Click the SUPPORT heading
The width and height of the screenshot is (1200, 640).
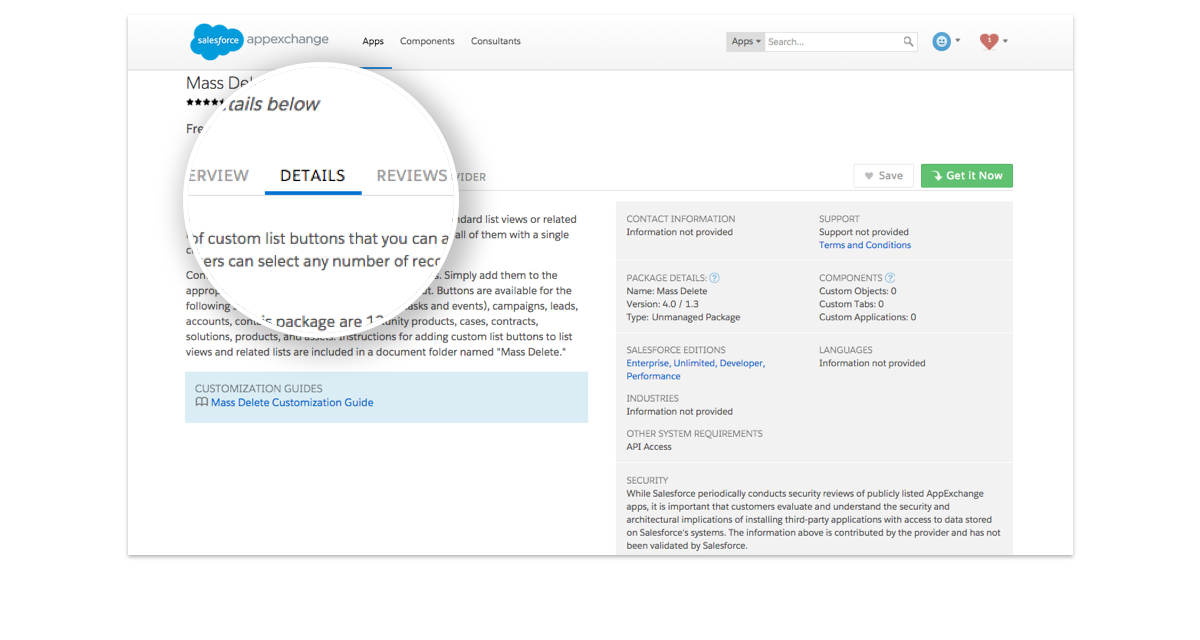[838, 219]
